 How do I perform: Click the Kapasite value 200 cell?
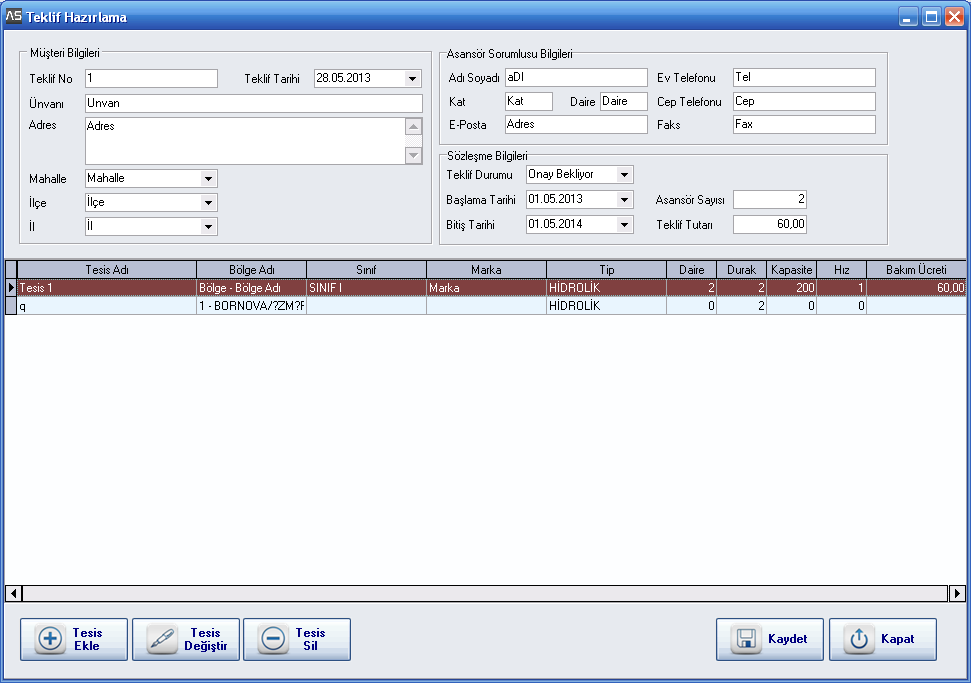click(791, 288)
